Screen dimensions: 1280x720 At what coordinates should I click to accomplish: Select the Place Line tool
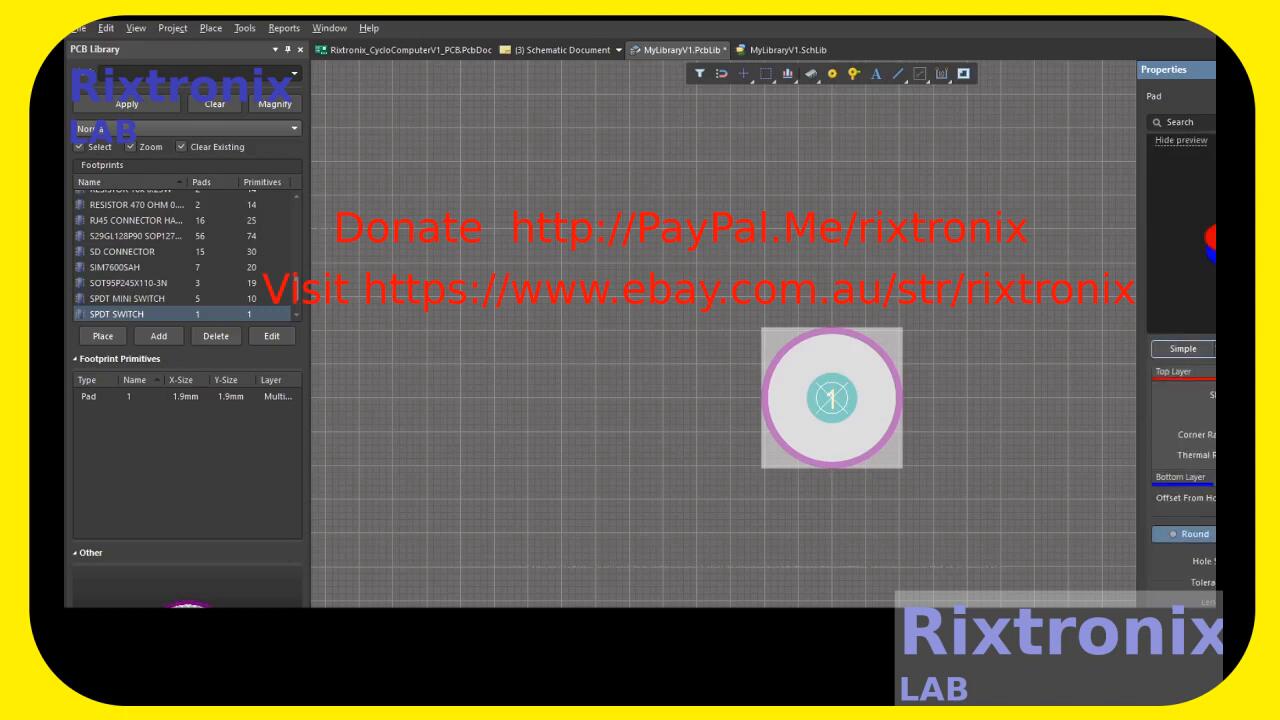pyautogui.click(x=898, y=74)
